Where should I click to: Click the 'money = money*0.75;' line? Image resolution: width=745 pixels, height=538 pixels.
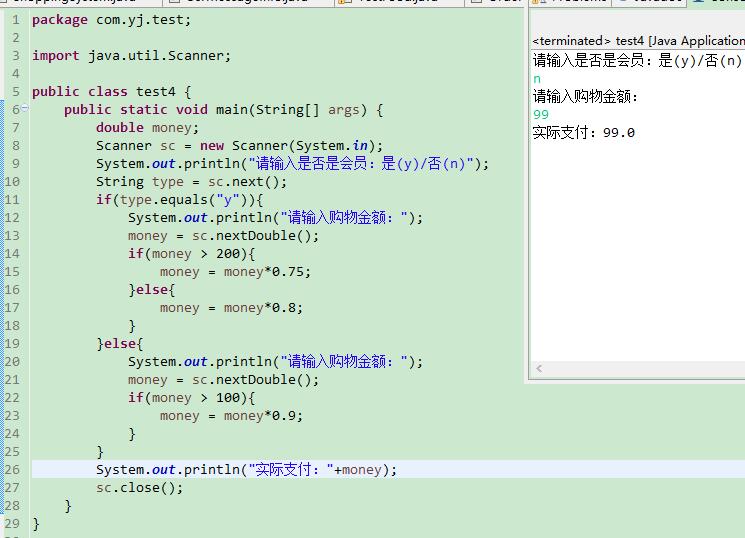click(235, 272)
